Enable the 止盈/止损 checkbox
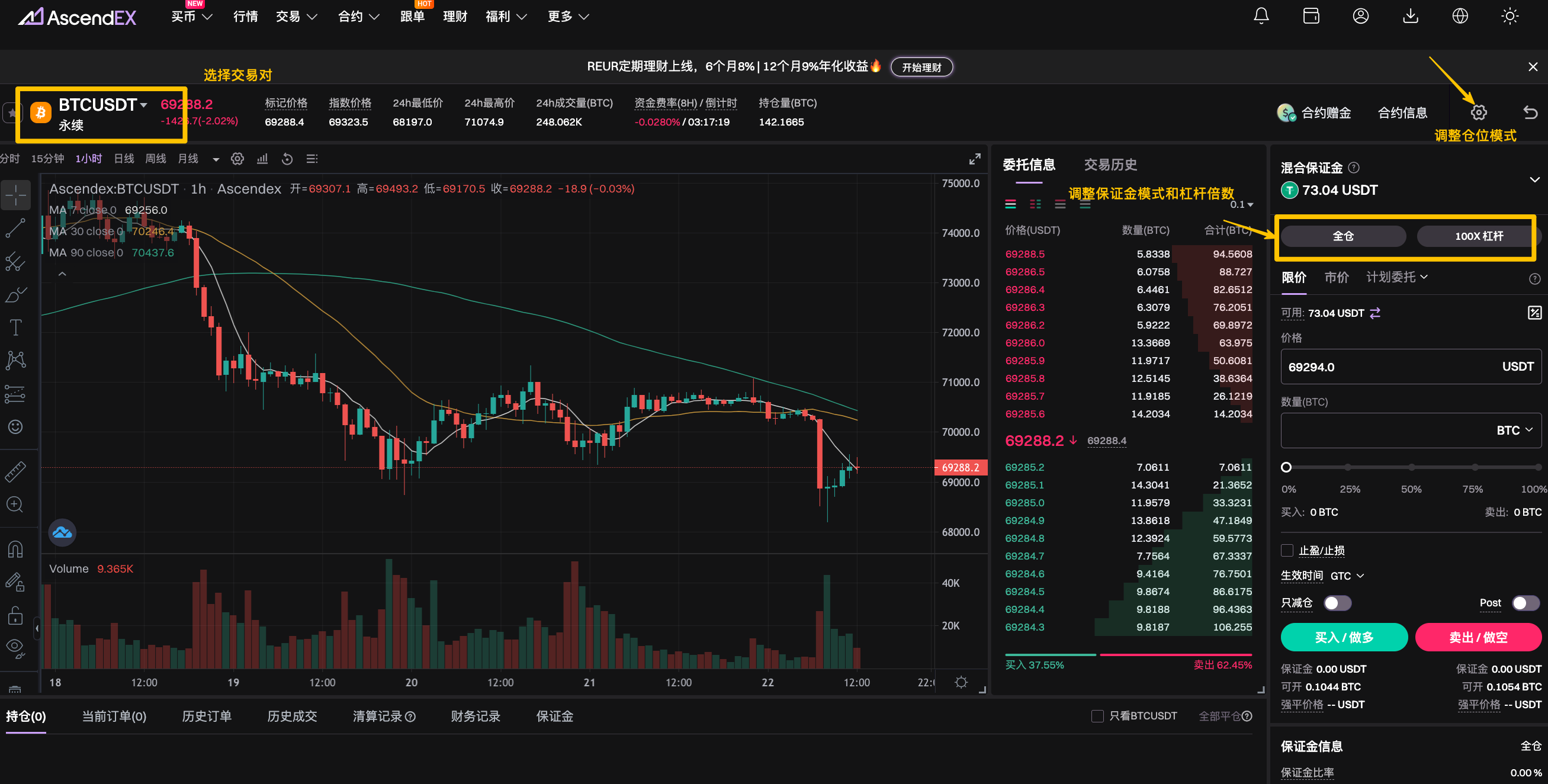This screenshot has height=784, width=1548. [x=1287, y=550]
